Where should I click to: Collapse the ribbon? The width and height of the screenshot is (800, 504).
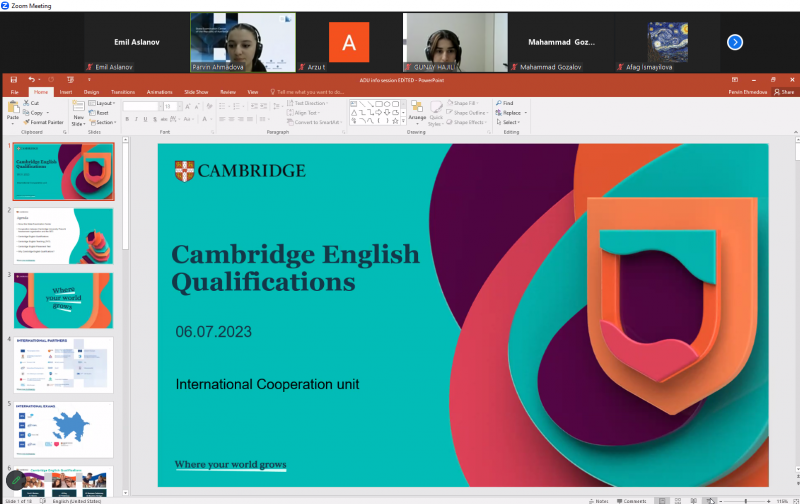coord(795,132)
